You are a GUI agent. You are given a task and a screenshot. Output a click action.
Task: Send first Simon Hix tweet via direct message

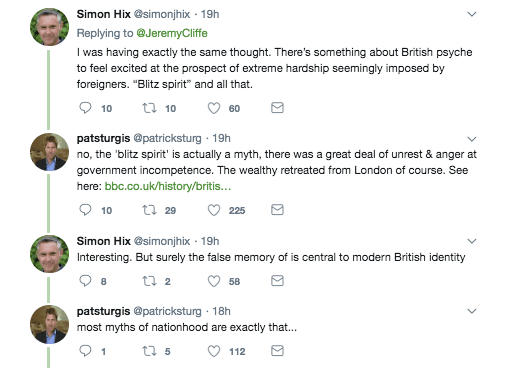pyautogui.click(x=277, y=108)
